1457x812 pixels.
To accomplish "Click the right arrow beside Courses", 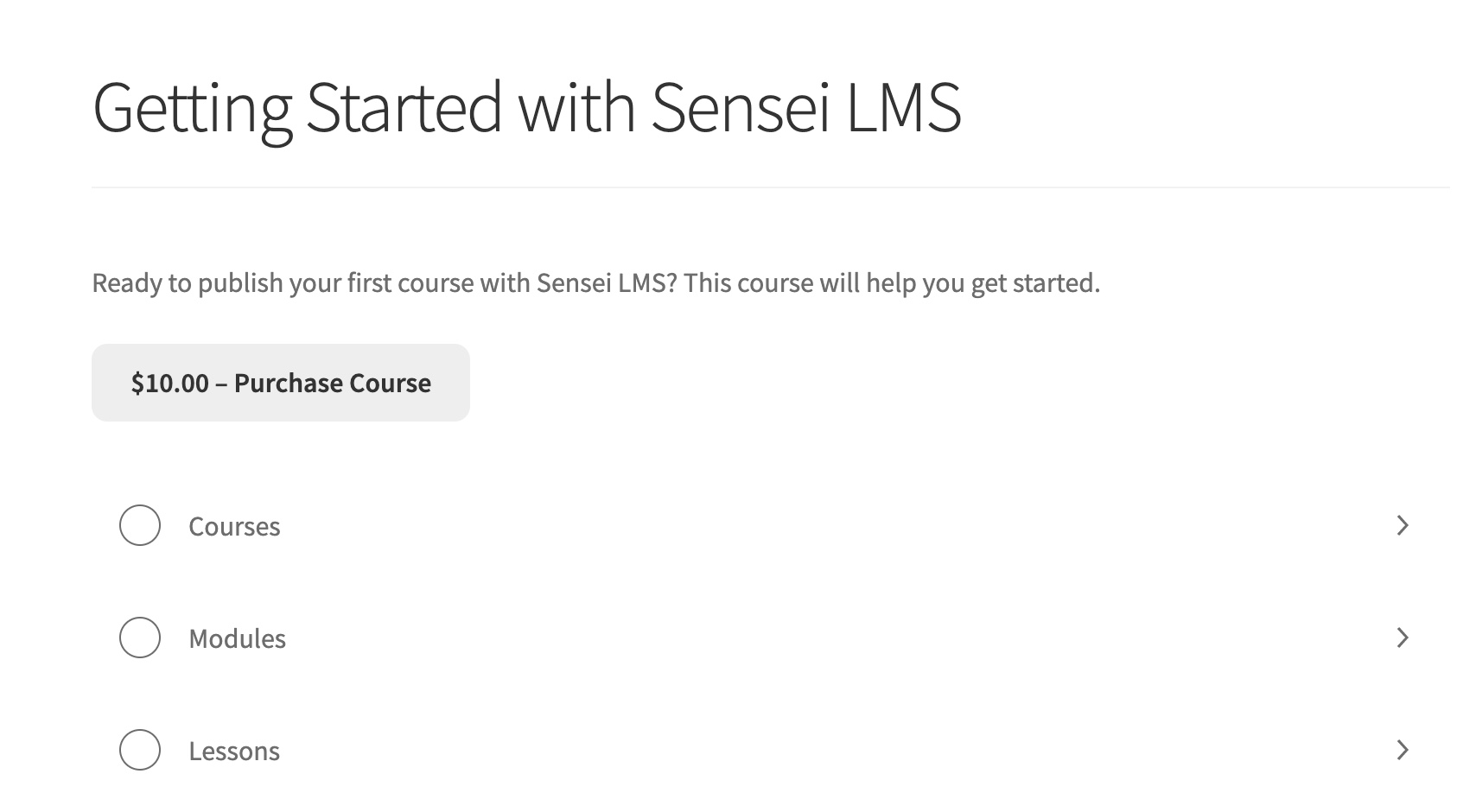I will pos(1404,525).
